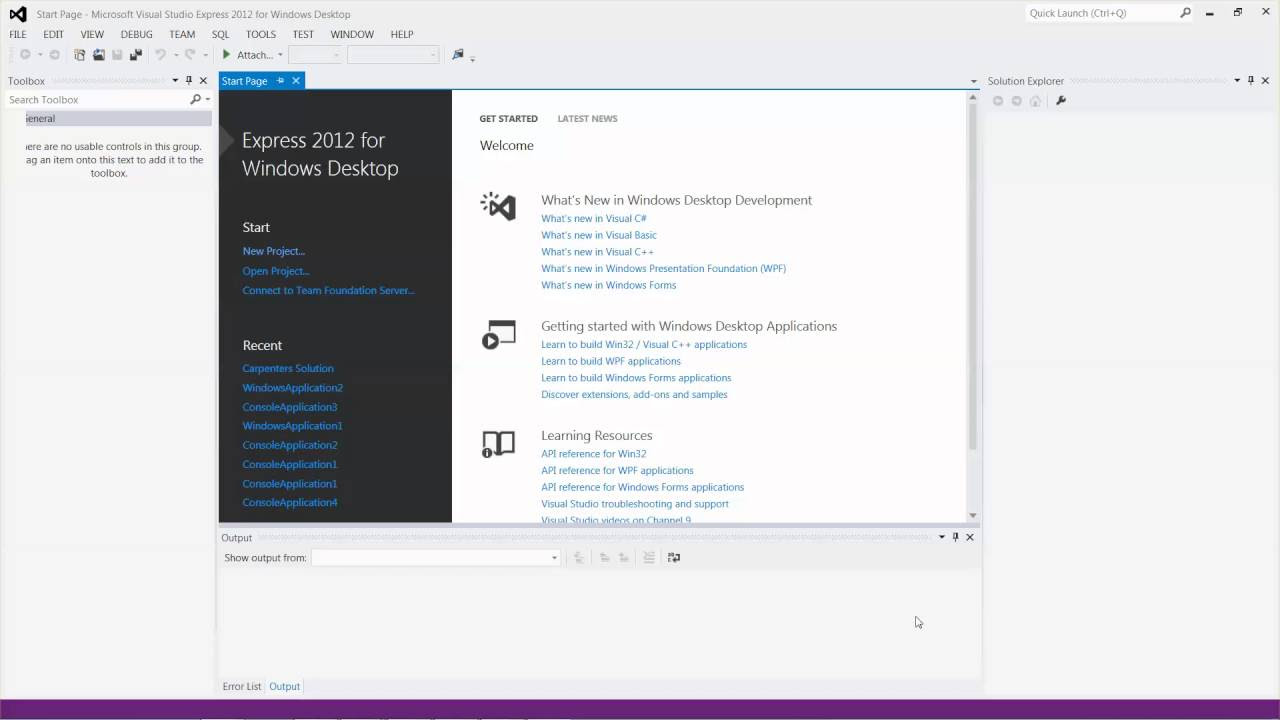Screen dimensions: 1280x720
Task: Open the SQL menu
Action: [x=221, y=34]
